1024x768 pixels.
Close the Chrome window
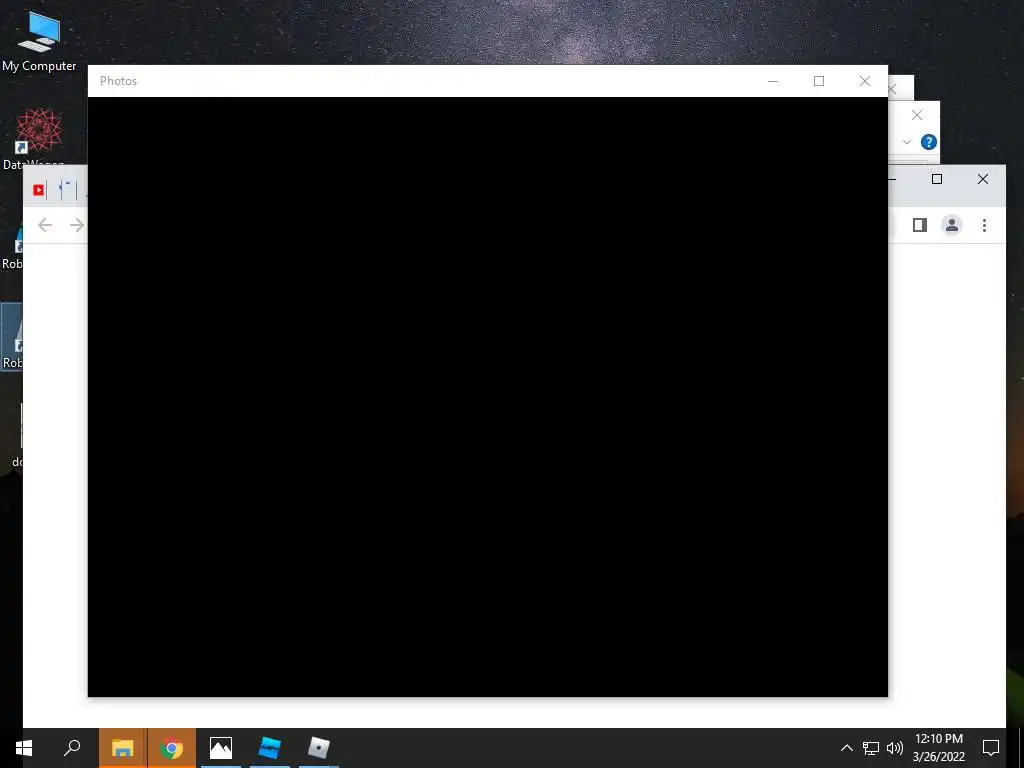[983, 179]
